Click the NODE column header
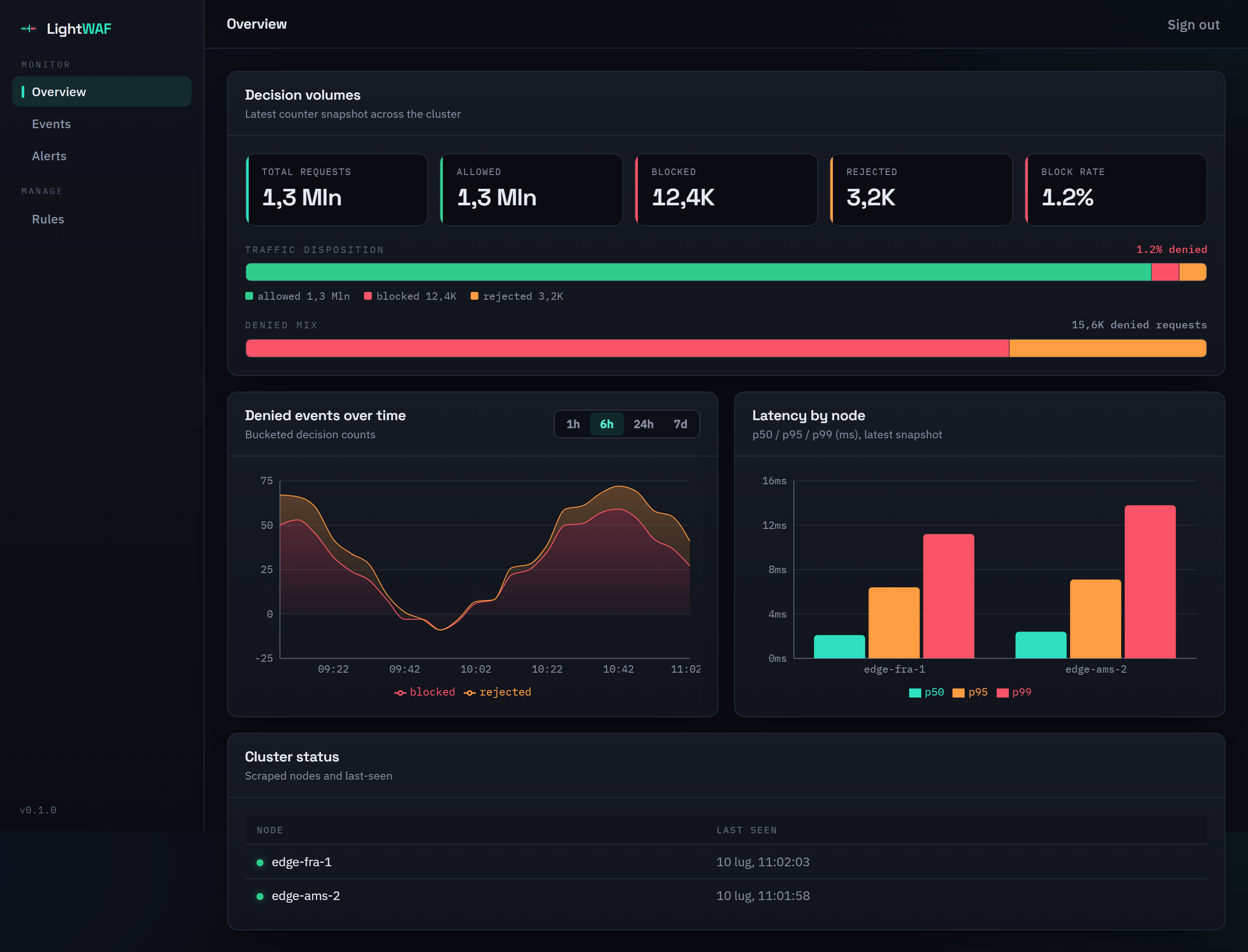Viewport: 1248px width, 952px height. click(x=270, y=830)
